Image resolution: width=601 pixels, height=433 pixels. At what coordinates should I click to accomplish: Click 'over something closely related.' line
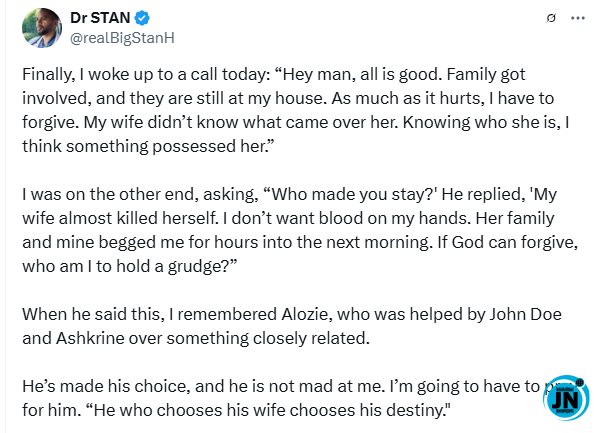tap(249, 338)
